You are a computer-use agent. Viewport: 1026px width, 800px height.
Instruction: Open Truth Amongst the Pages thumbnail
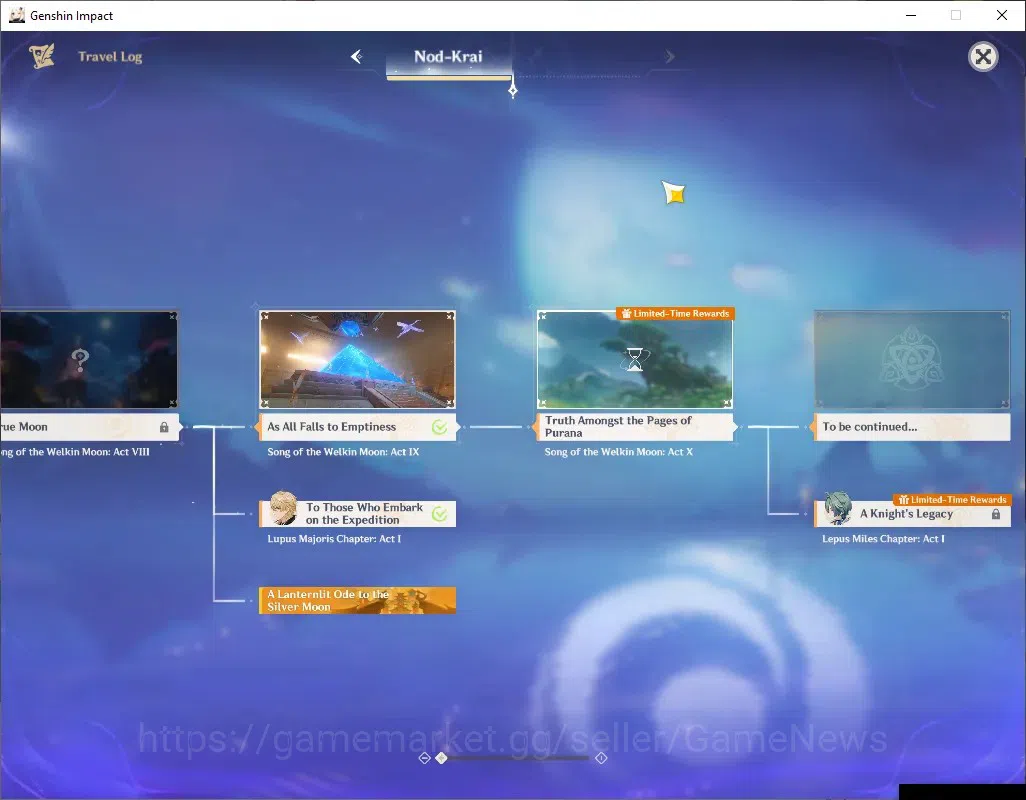coord(635,360)
